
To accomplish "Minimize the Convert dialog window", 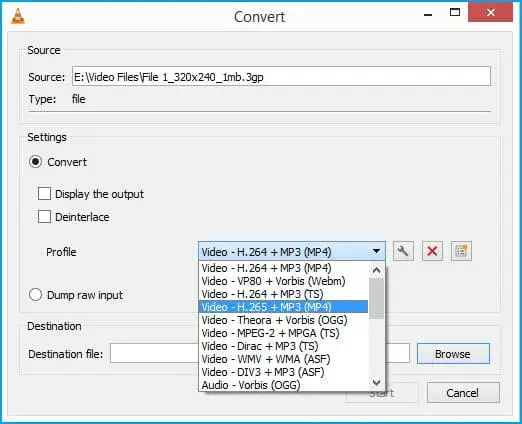I will pos(428,14).
